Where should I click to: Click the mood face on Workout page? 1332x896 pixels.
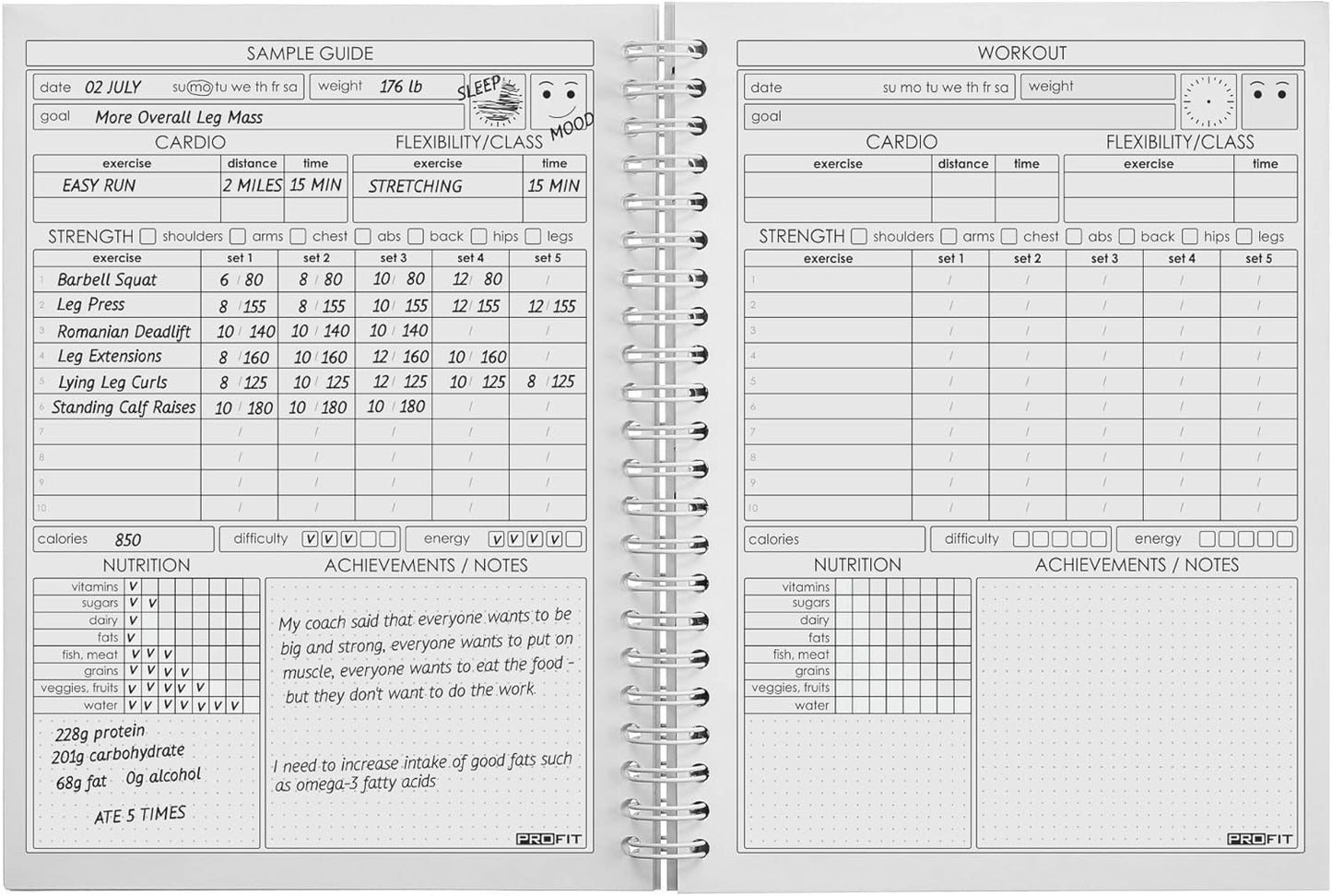pyautogui.click(x=1269, y=101)
